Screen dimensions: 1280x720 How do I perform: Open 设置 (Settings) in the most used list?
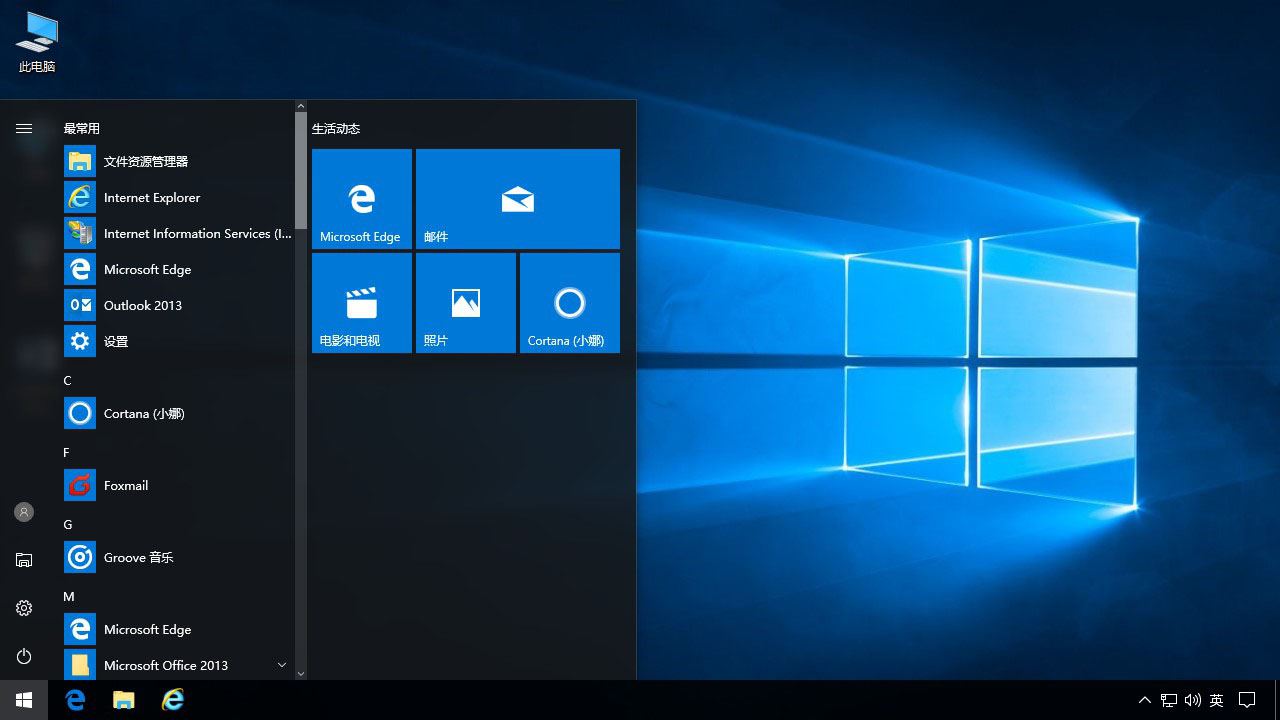[x=178, y=341]
